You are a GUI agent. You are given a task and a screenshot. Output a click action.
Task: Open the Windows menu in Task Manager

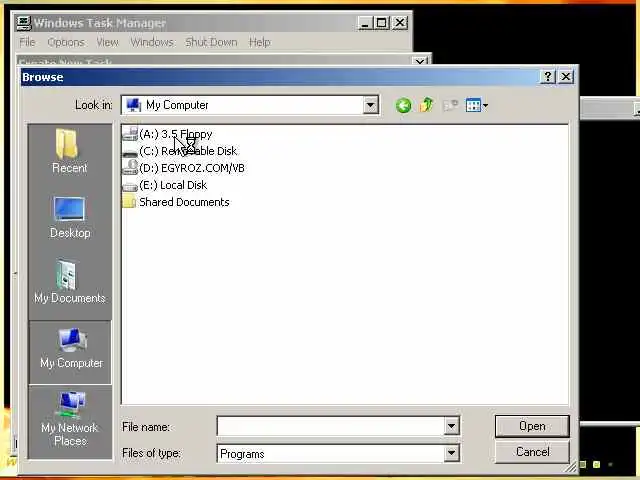(x=152, y=42)
